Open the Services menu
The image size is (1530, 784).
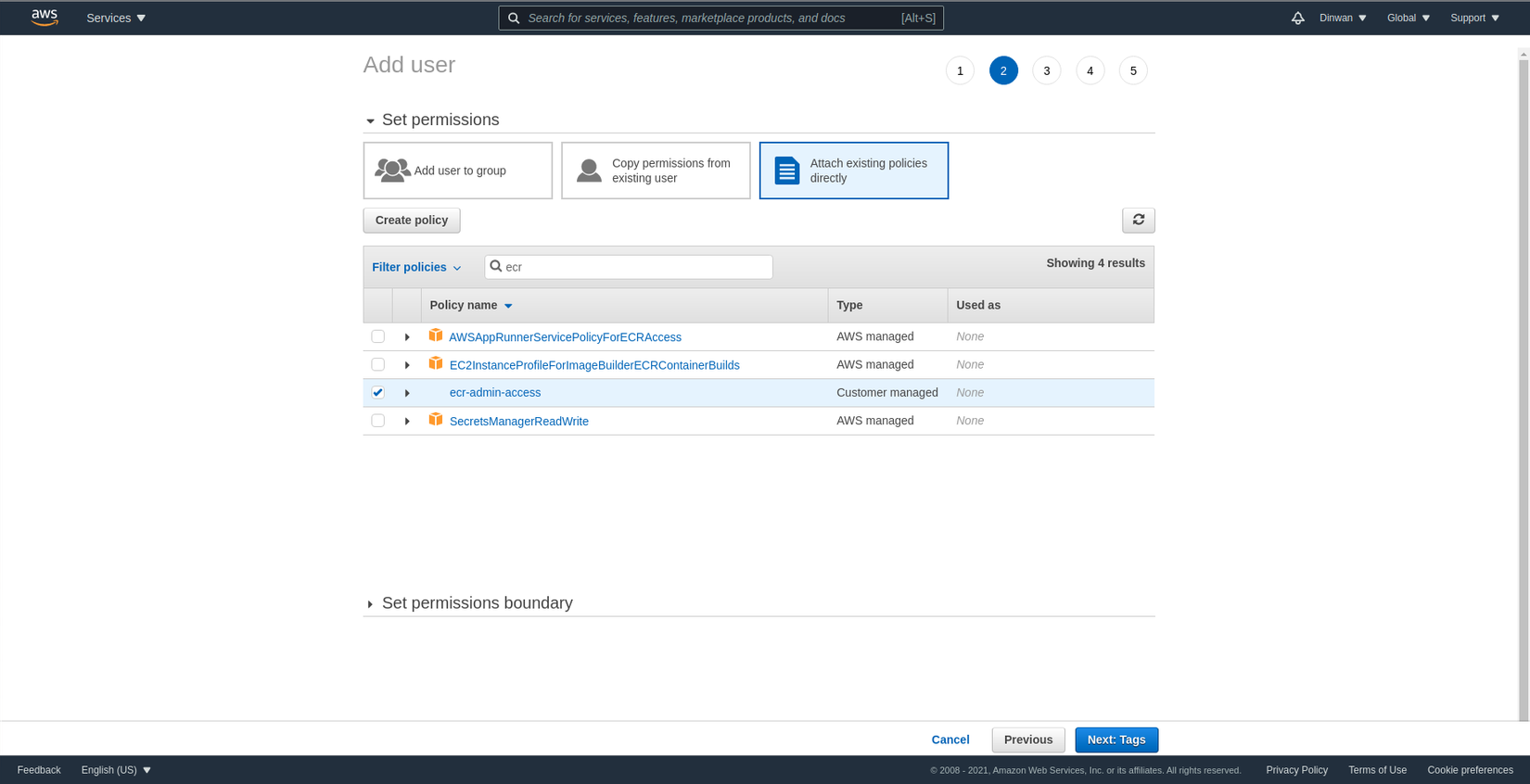coord(116,18)
